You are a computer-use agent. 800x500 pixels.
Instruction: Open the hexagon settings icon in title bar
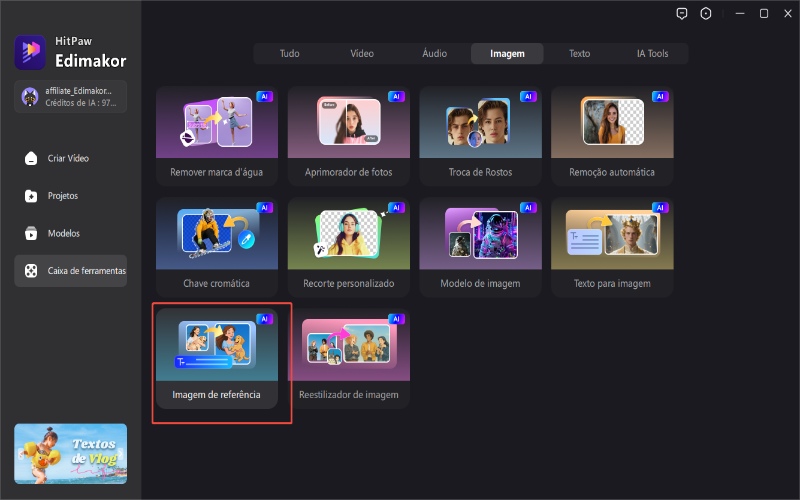(x=706, y=14)
